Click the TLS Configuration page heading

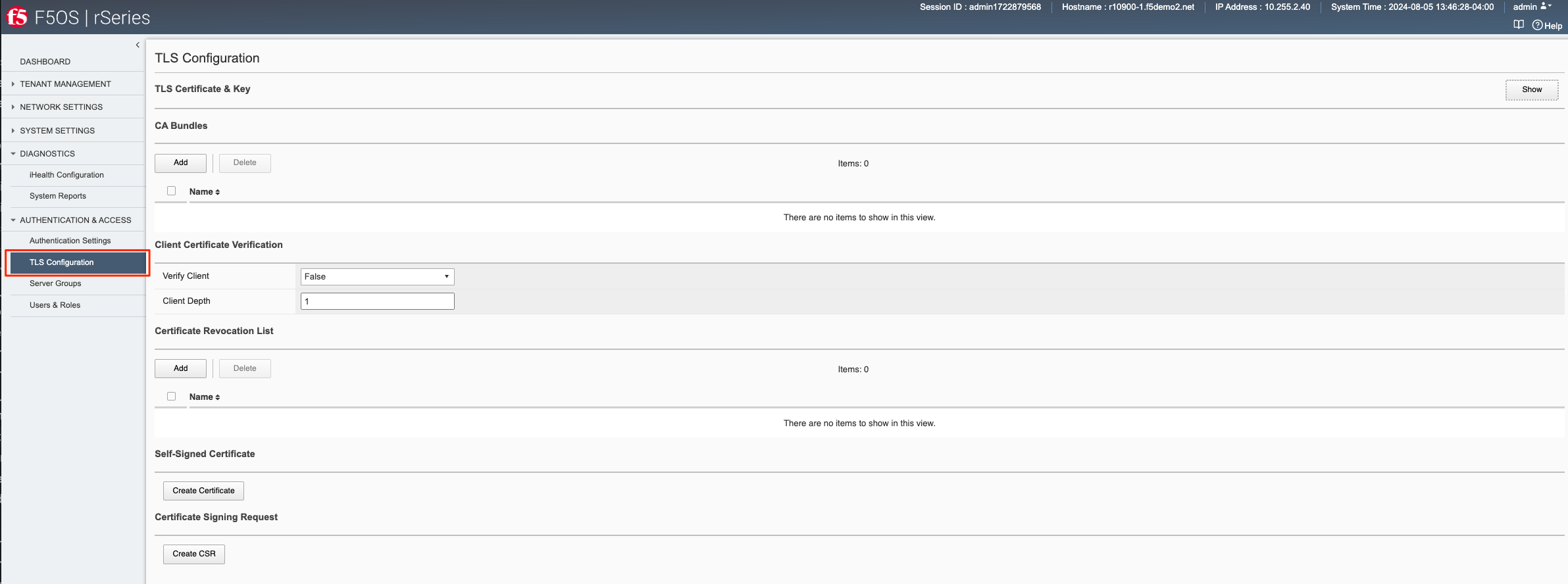pos(207,59)
